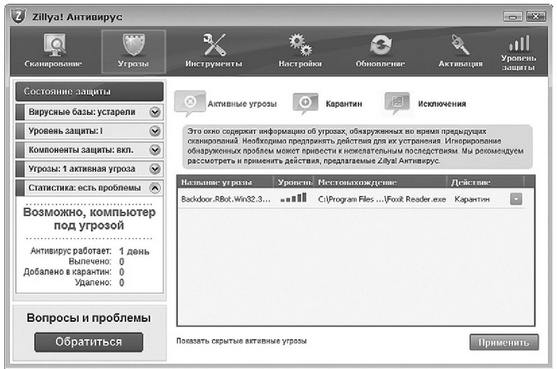The image size is (557, 369).
Task: Click the Удалено: 0 statistic
Action: pos(99,283)
